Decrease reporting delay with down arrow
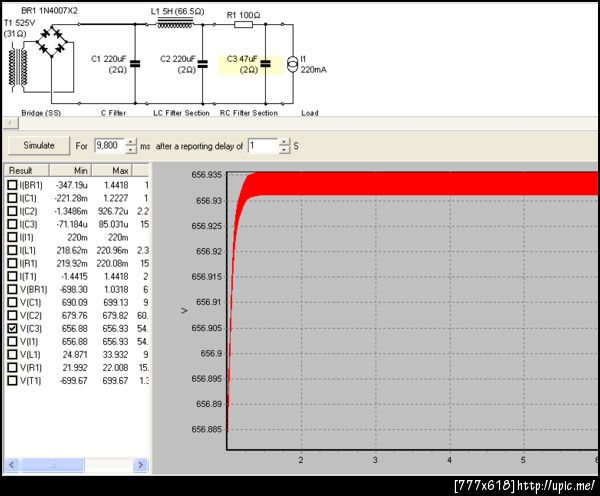 (x=284, y=150)
